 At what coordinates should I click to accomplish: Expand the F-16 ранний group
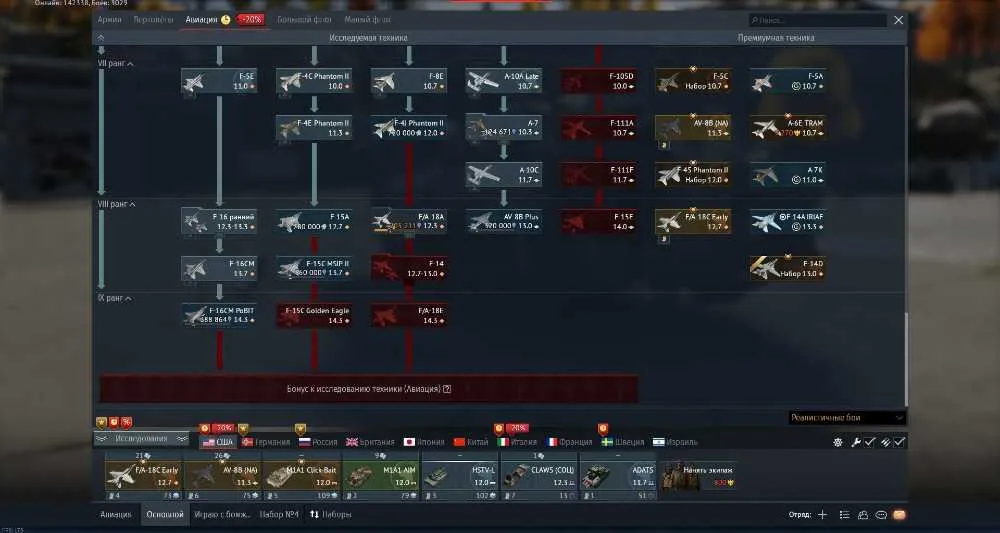point(219,221)
